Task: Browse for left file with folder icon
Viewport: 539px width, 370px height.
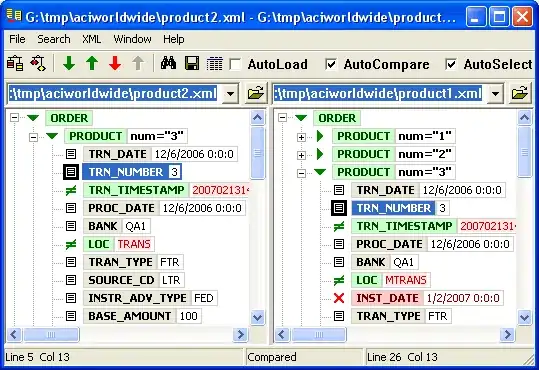Action: click(x=256, y=93)
